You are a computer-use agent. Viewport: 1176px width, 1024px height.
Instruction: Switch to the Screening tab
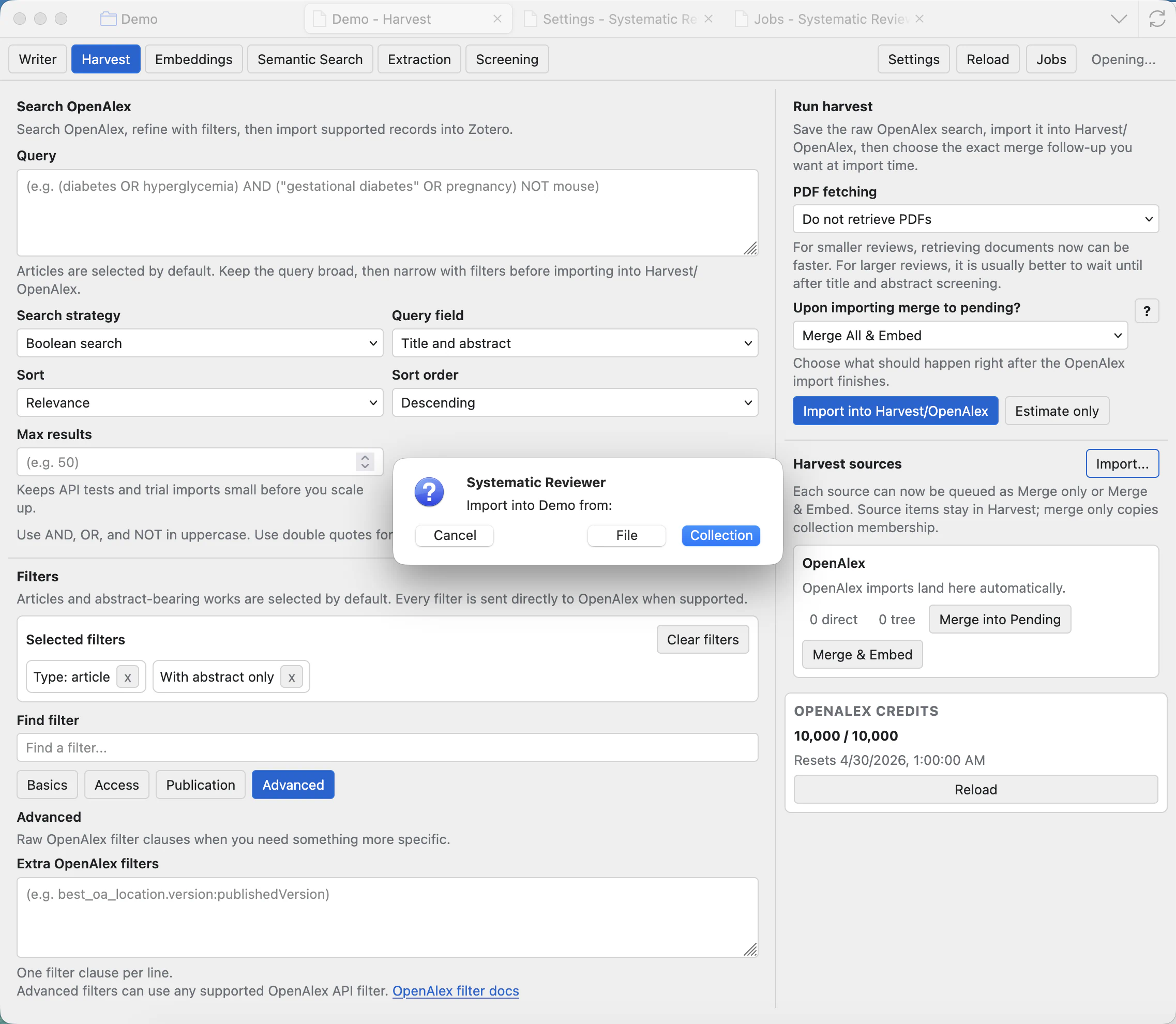(507, 59)
